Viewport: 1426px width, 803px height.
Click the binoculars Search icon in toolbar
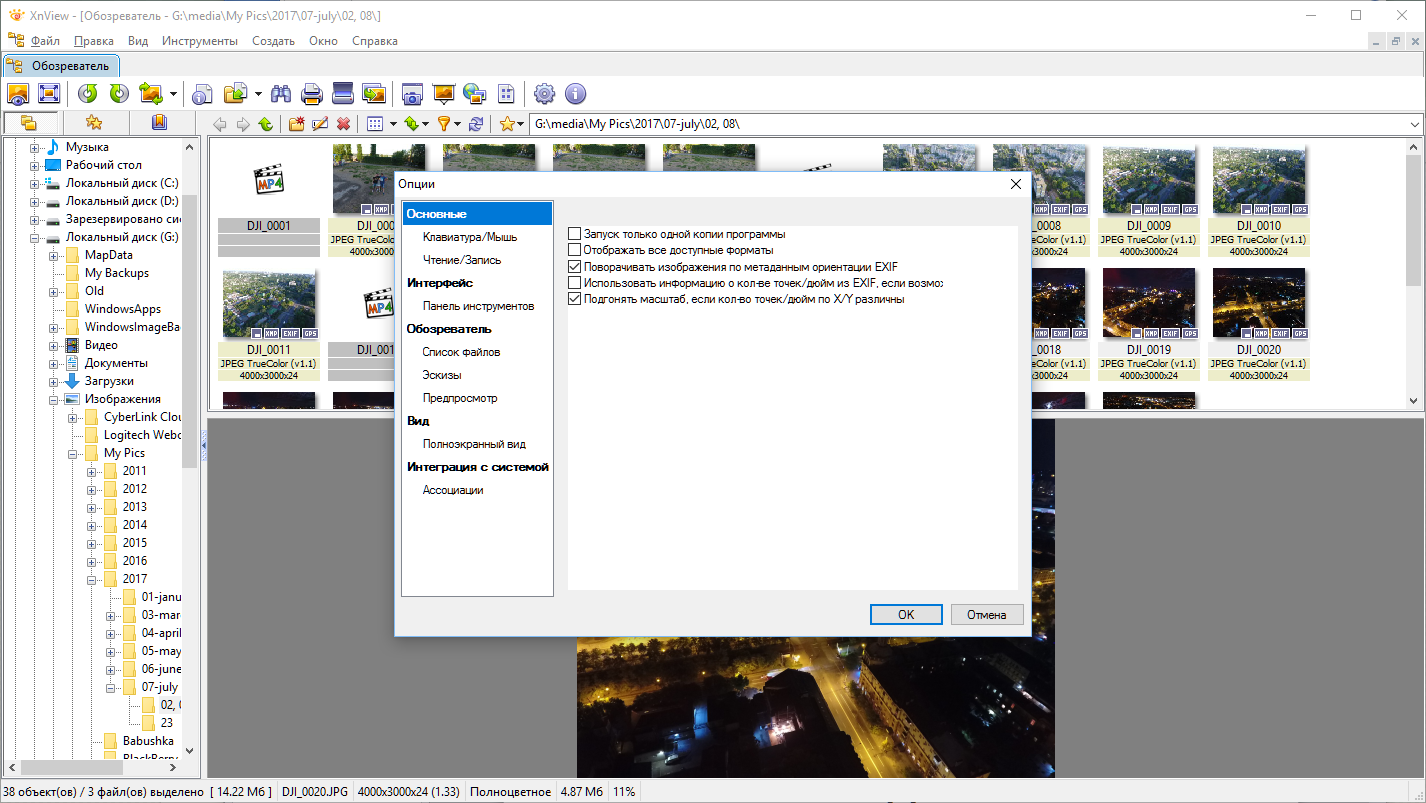click(x=281, y=94)
